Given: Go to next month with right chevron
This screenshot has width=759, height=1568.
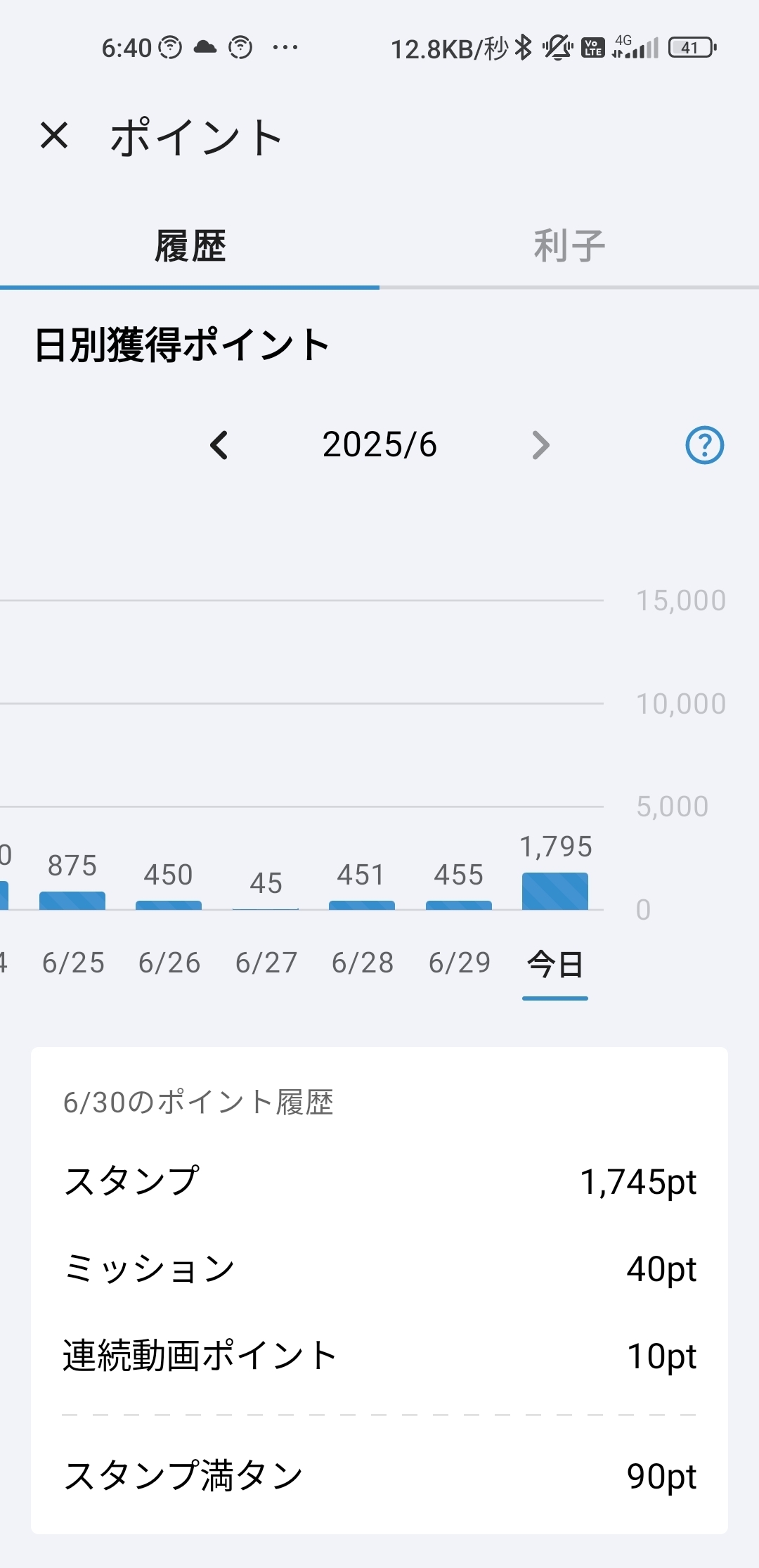Looking at the screenshot, I should (x=540, y=445).
